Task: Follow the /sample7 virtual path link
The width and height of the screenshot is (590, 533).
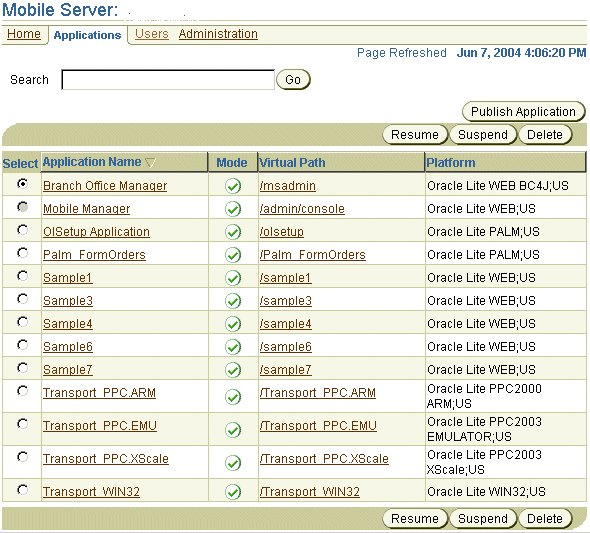Action: [286, 370]
